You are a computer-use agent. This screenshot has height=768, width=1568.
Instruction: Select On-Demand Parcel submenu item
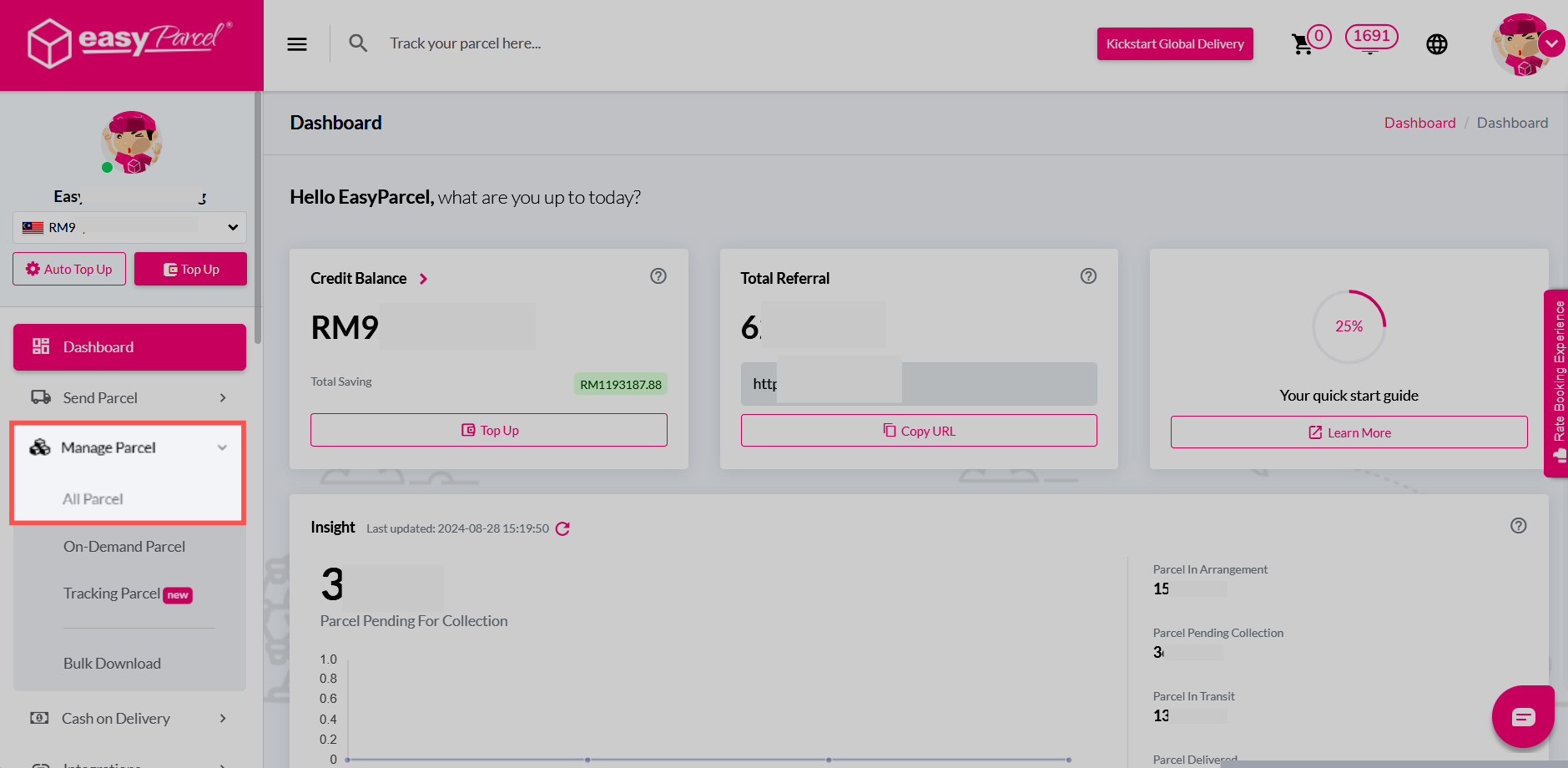[x=124, y=547]
